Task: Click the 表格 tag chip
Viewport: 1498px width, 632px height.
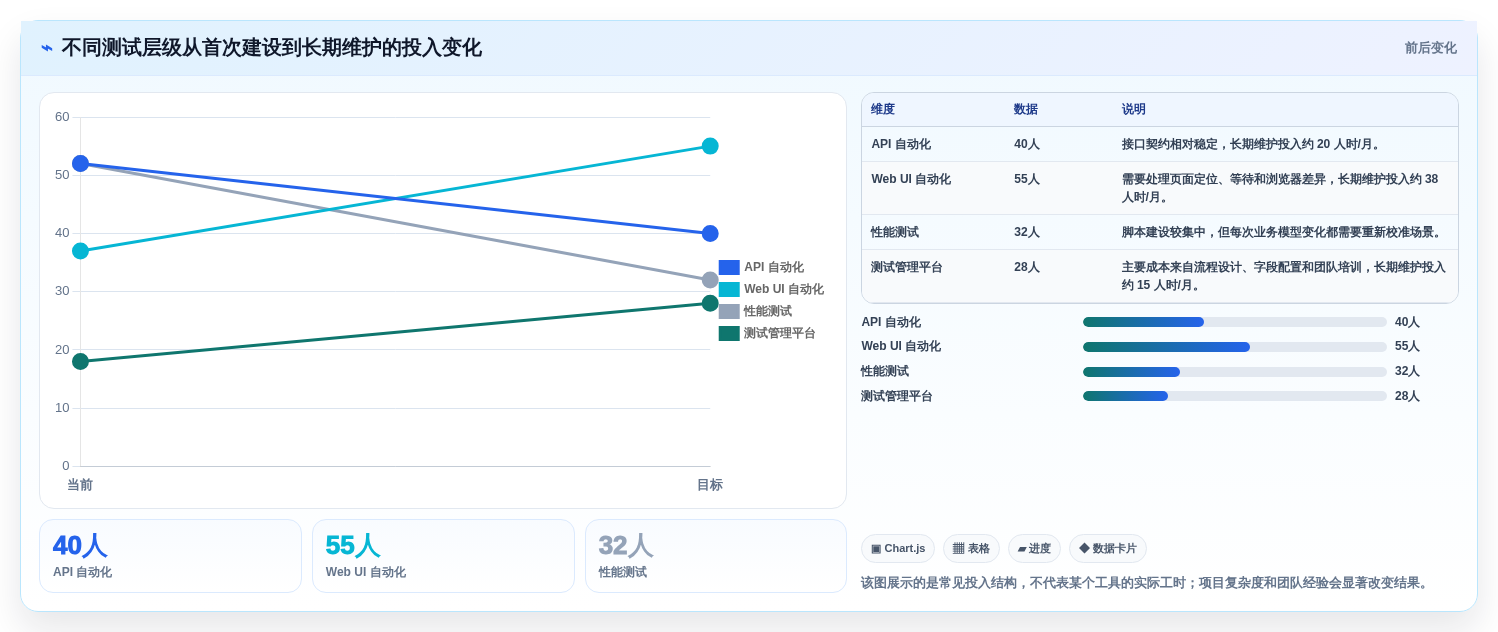Action: tap(971, 548)
